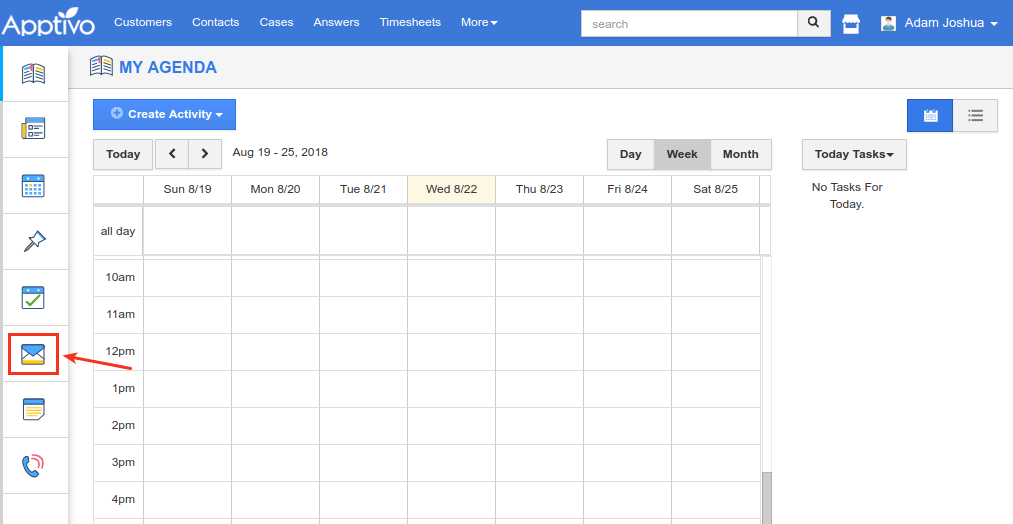Image resolution: width=1013 pixels, height=524 pixels.
Task: Switch to calendar view toggle
Action: pos(930,115)
